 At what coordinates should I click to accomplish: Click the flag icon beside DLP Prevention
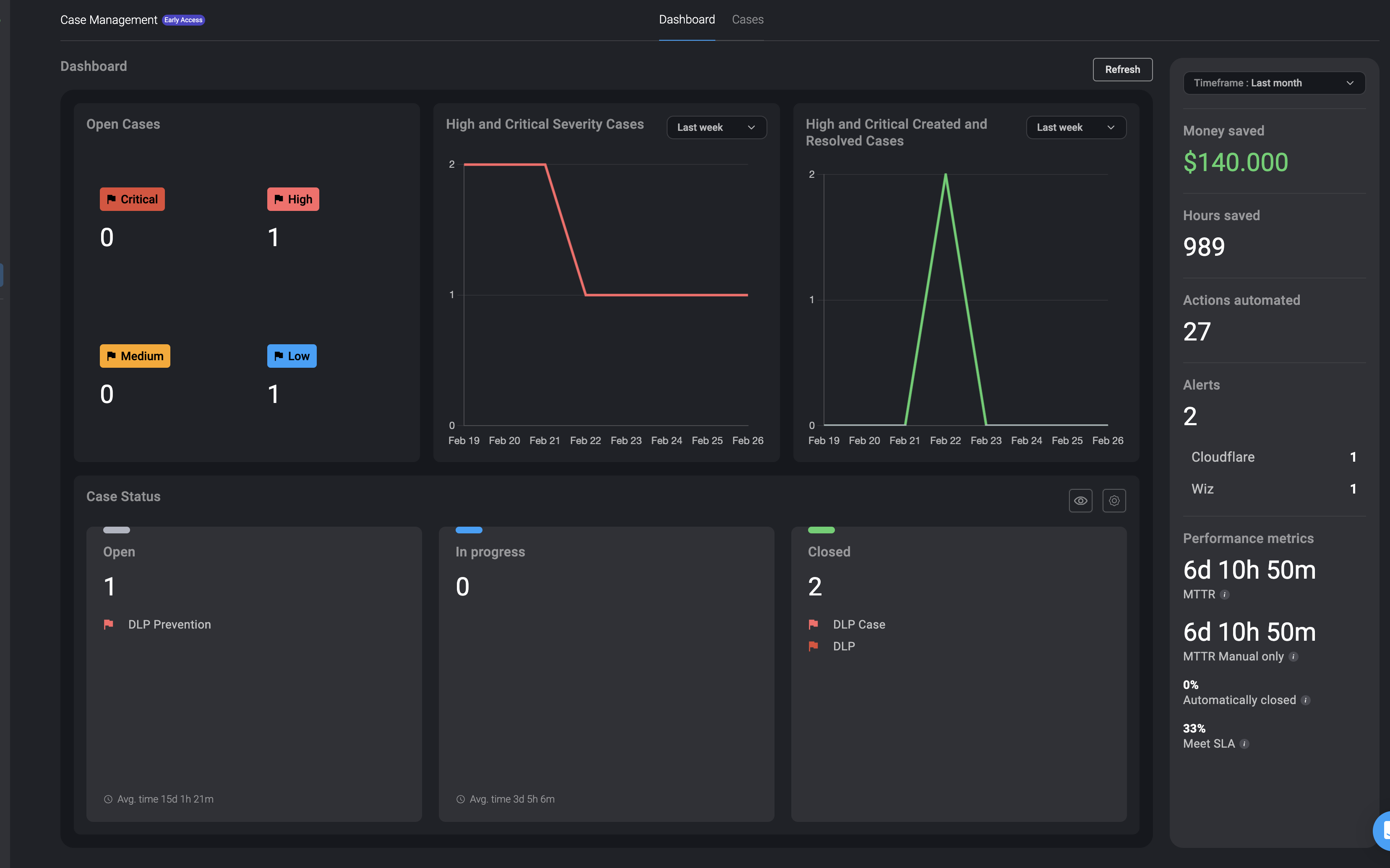(108, 624)
